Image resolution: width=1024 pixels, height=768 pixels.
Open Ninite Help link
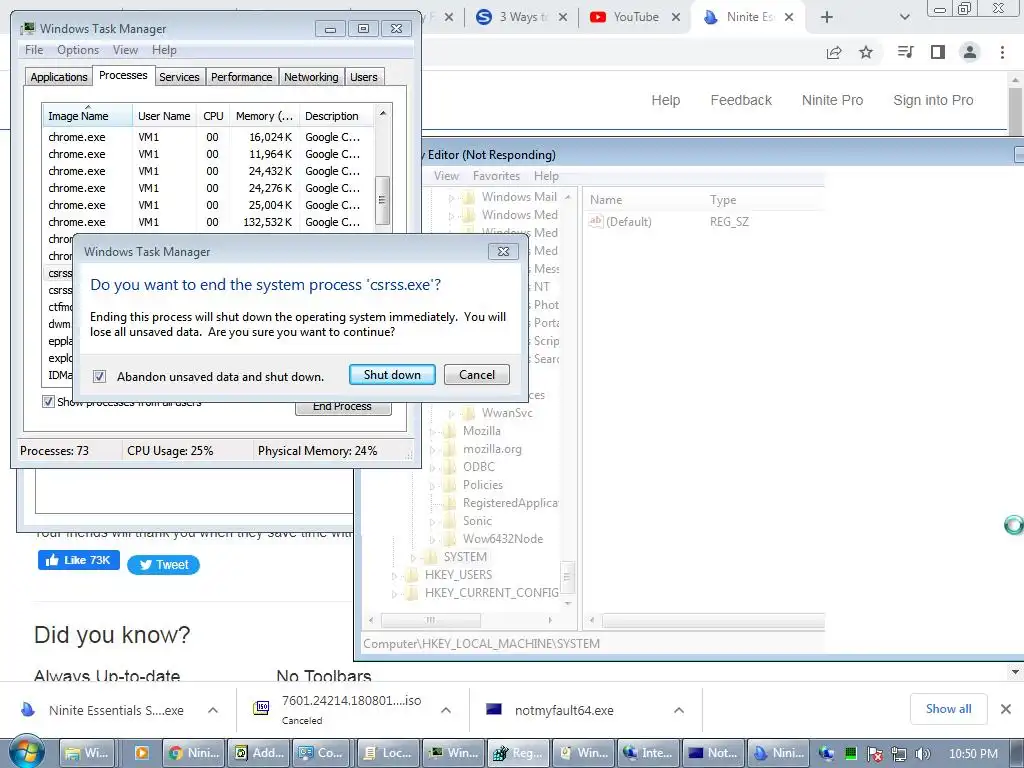pos(665,100)
